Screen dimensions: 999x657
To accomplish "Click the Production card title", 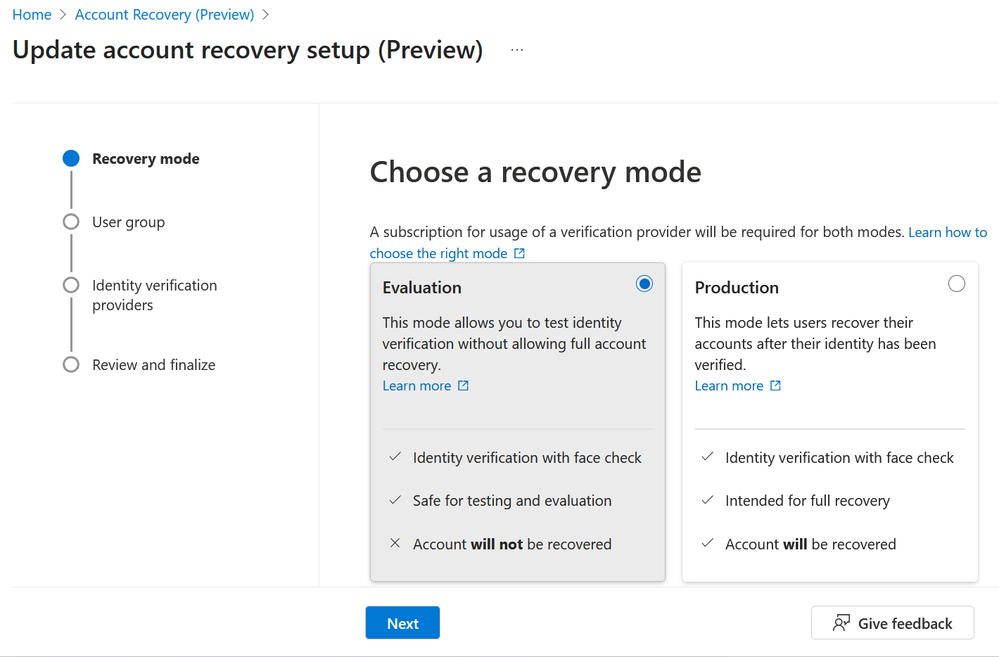I will pos(736,288).
